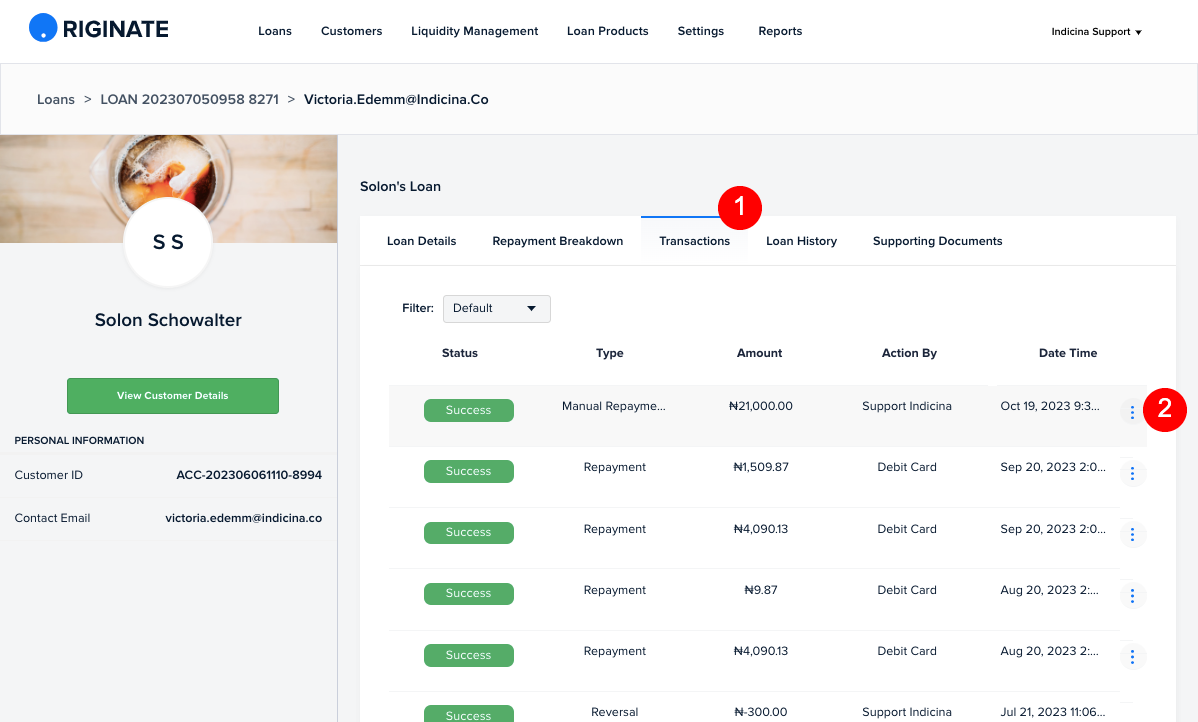
Task: Click the Action By column header
Action: [909, 353]
